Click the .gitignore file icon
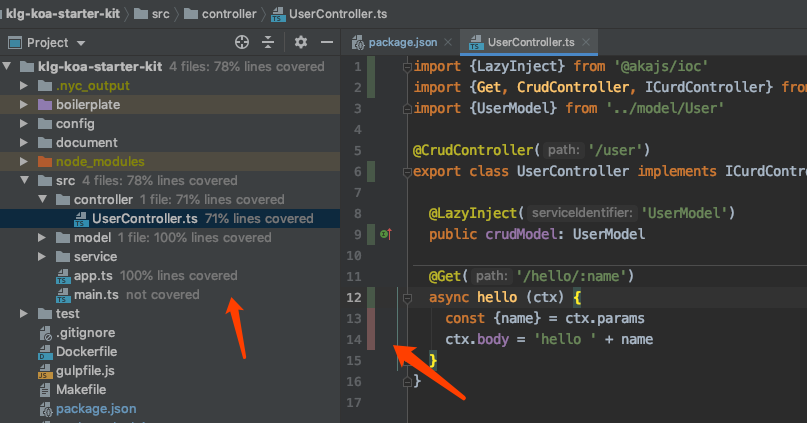The image size is (807, 423). (x=45, y=333)
